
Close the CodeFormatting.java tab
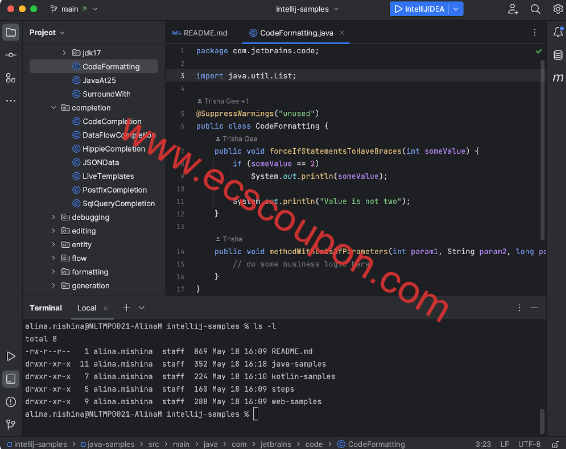[341, 33]
